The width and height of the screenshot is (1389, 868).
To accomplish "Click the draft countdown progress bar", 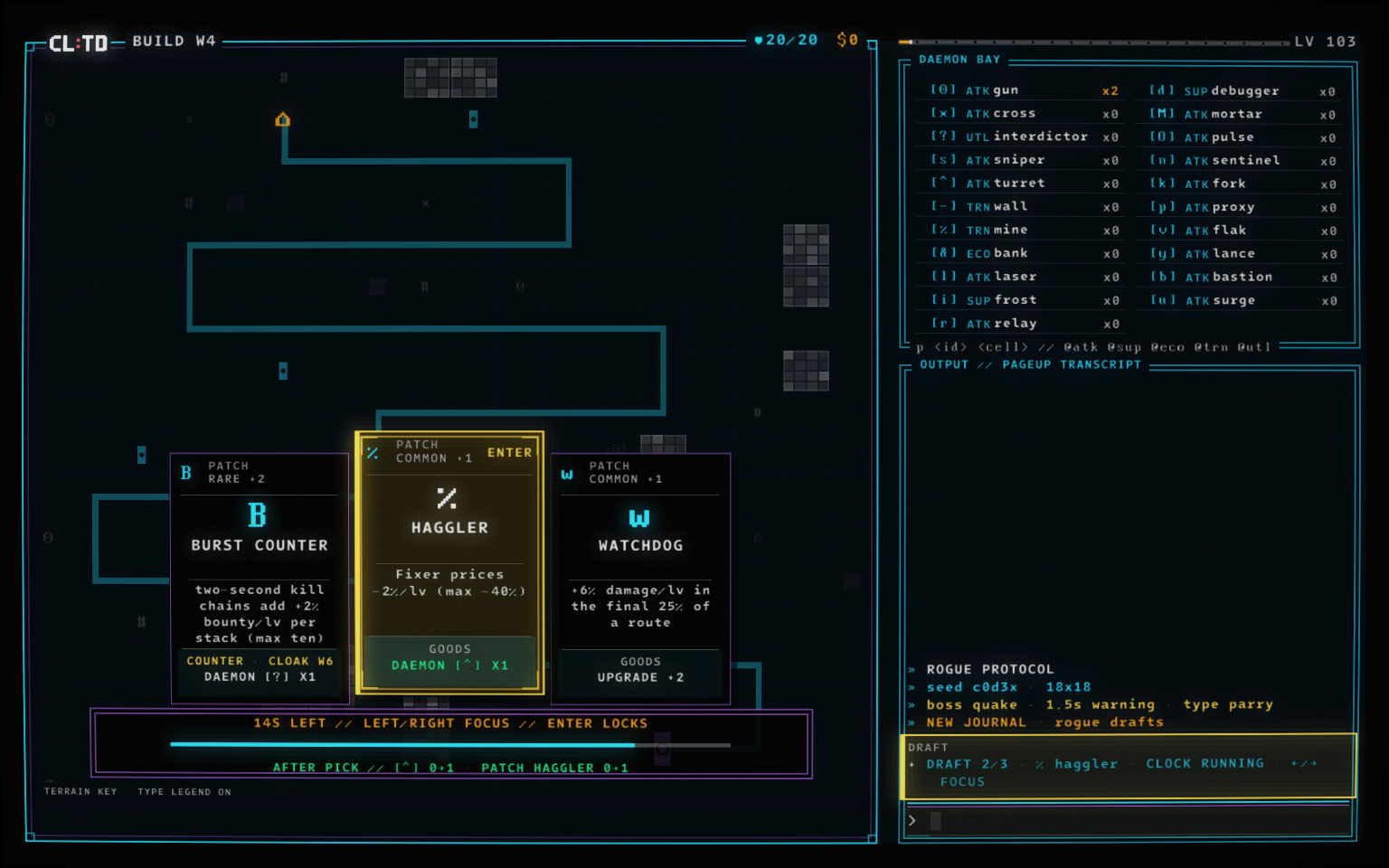I will coord(450,745).
